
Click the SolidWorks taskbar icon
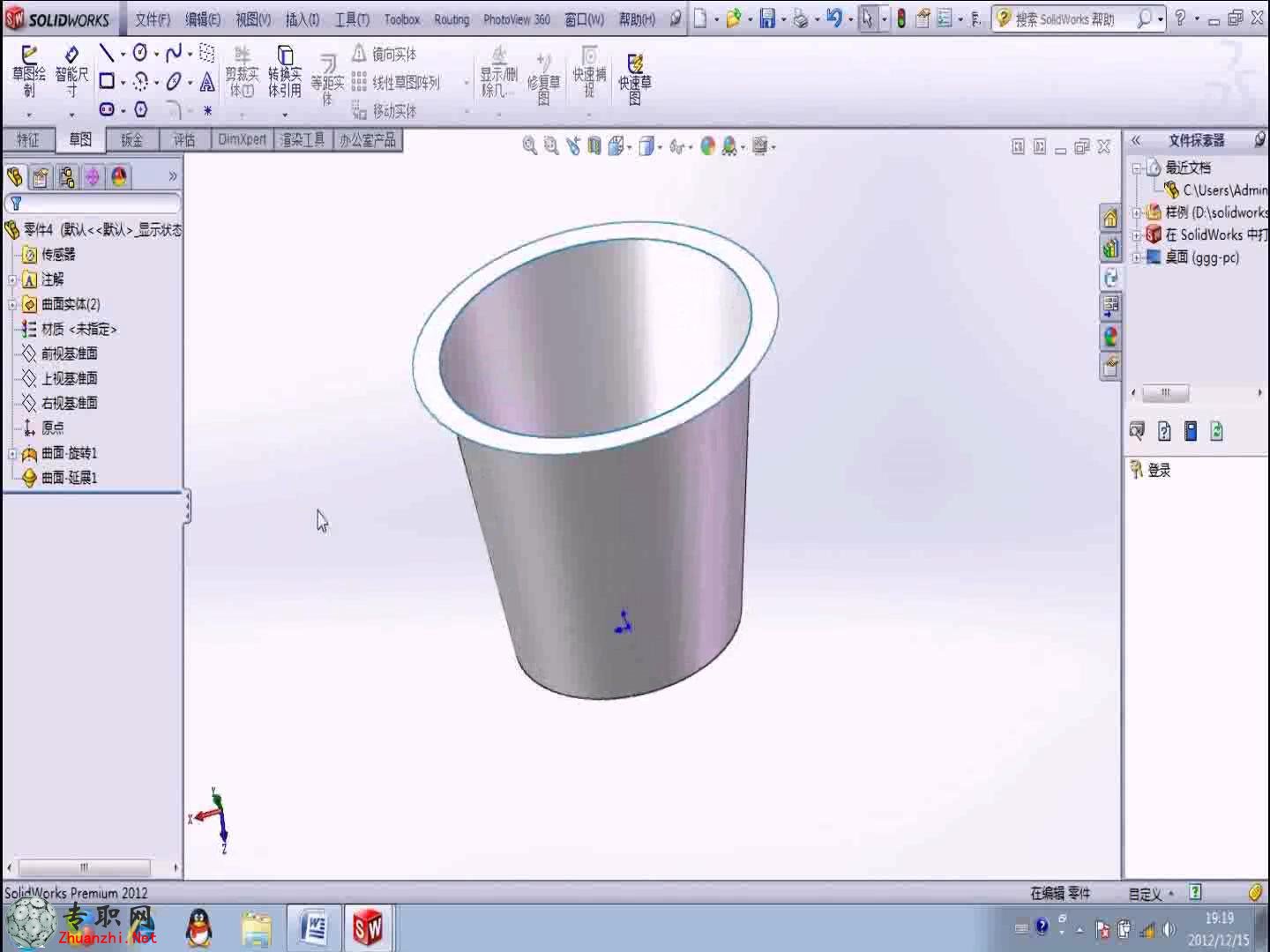click(x=368, y=927)
